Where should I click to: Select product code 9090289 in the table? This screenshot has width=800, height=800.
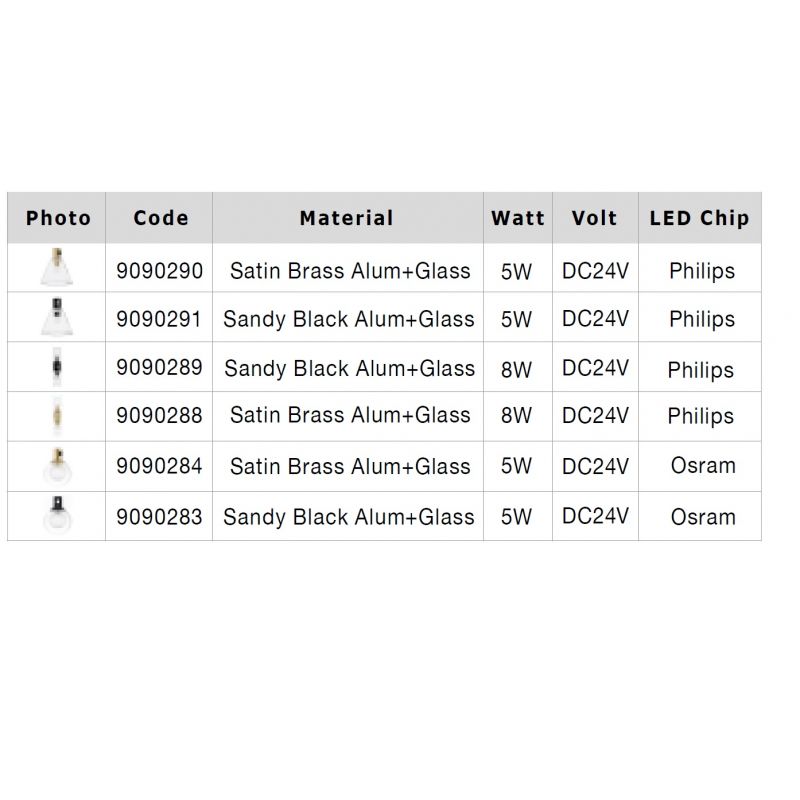pyautogui.click(x=159, y=367)
